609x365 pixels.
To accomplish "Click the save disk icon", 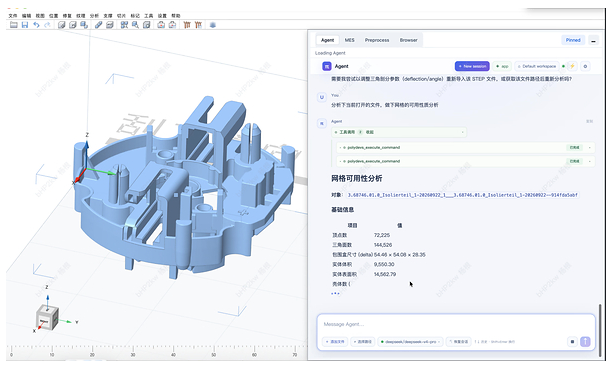I will click(x=25, y=25).
